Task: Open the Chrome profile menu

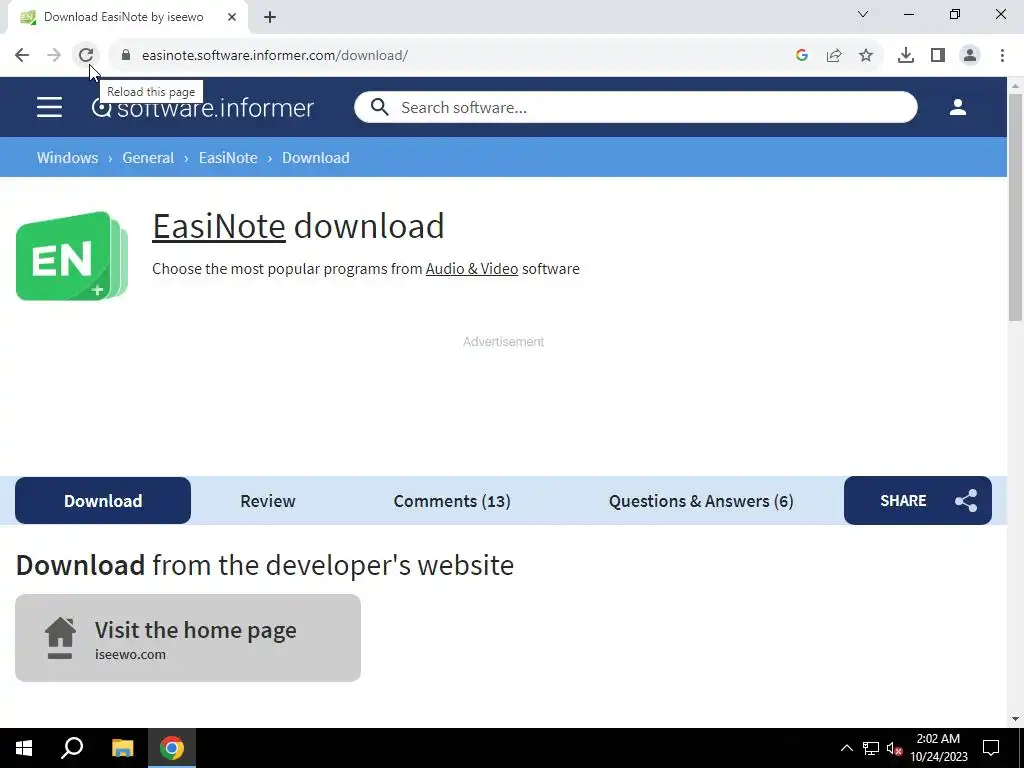Action: coord(970,56)
